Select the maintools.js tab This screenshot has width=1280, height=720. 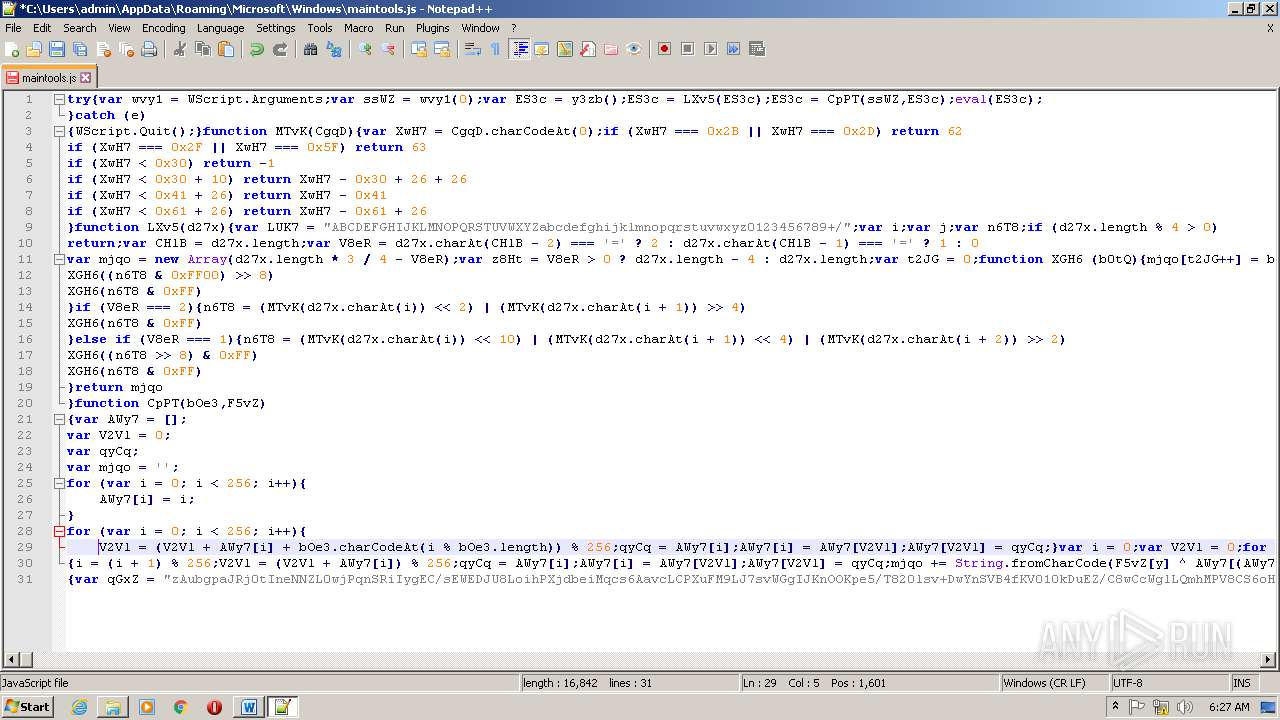(x=48, y=77)
